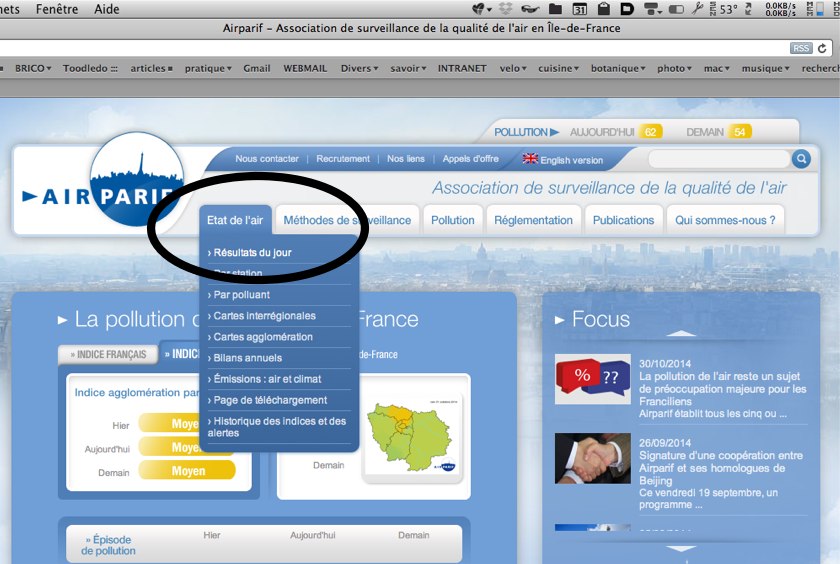
Task: Open the Divers bookmarks dropdown
Action: pos(359,68)
